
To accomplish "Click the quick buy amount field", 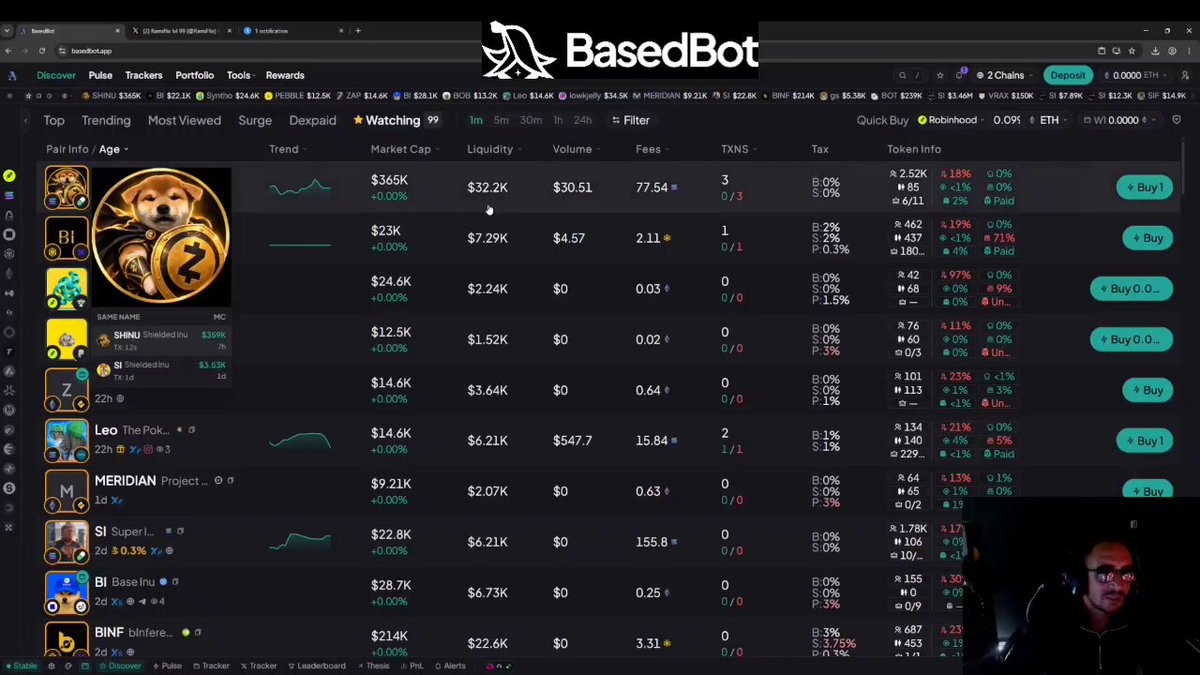I will pos(1007,120).
